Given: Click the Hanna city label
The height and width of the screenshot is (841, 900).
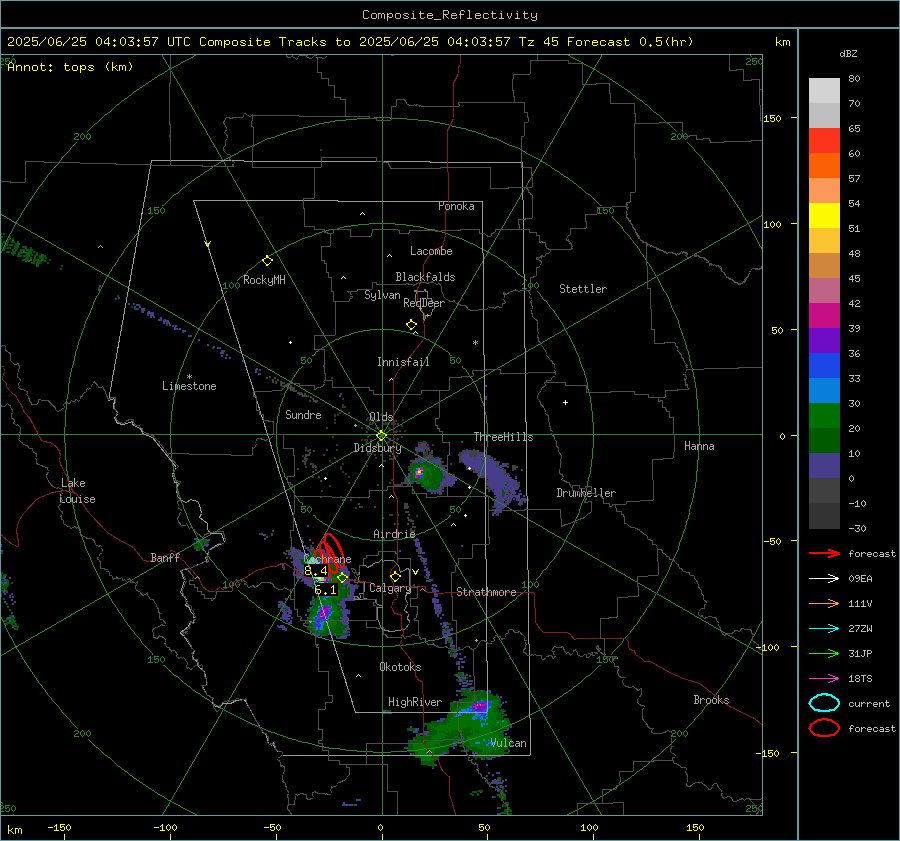Looking at the screenshot, I should click(699, 446).
